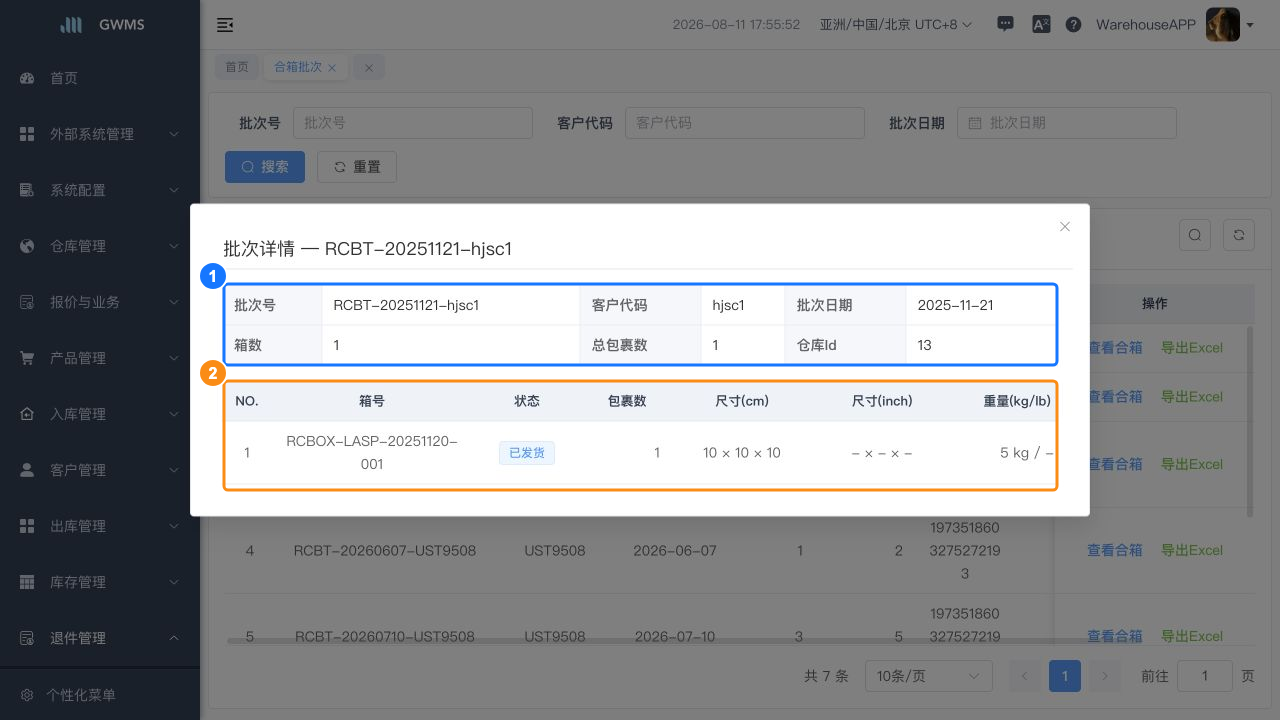Click the 批次日期 date input

point(1067,123)
